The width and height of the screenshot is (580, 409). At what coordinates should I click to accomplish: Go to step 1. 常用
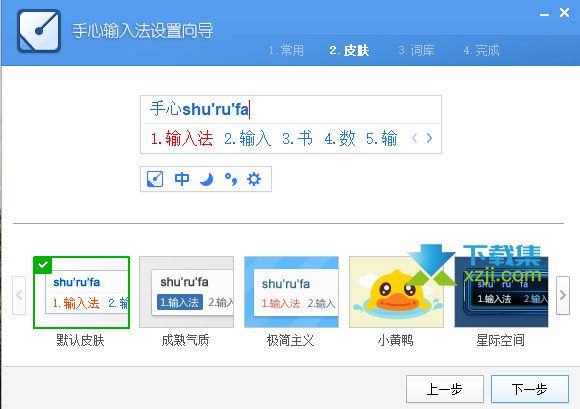coord(286,50)
